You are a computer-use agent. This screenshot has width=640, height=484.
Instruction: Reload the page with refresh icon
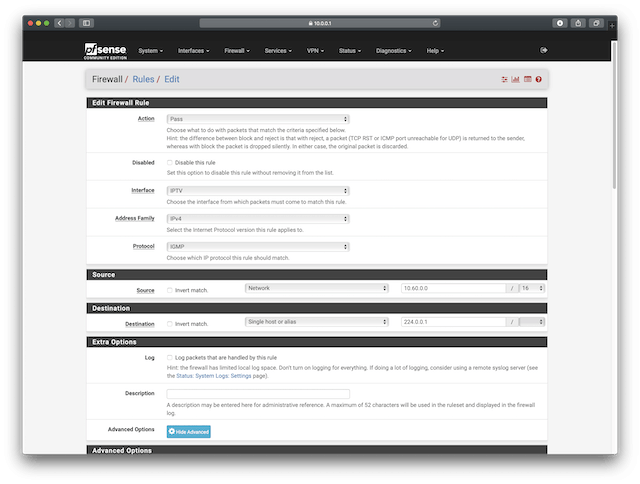tap(435, 23)
